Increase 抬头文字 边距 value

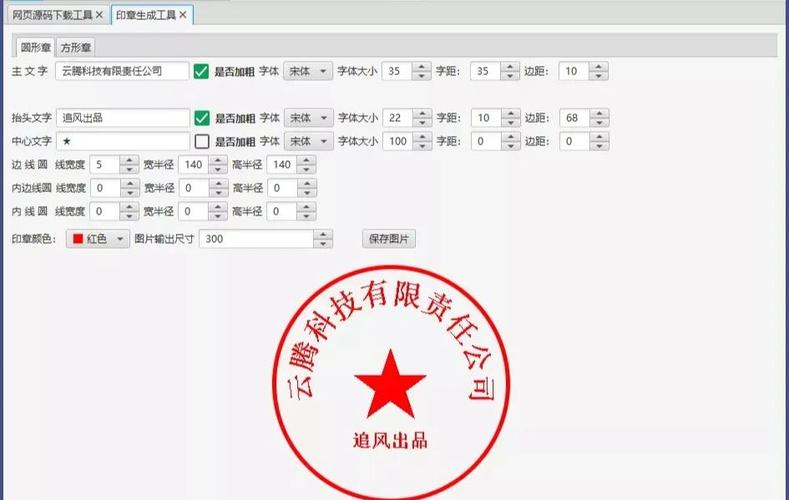(599, 114)
